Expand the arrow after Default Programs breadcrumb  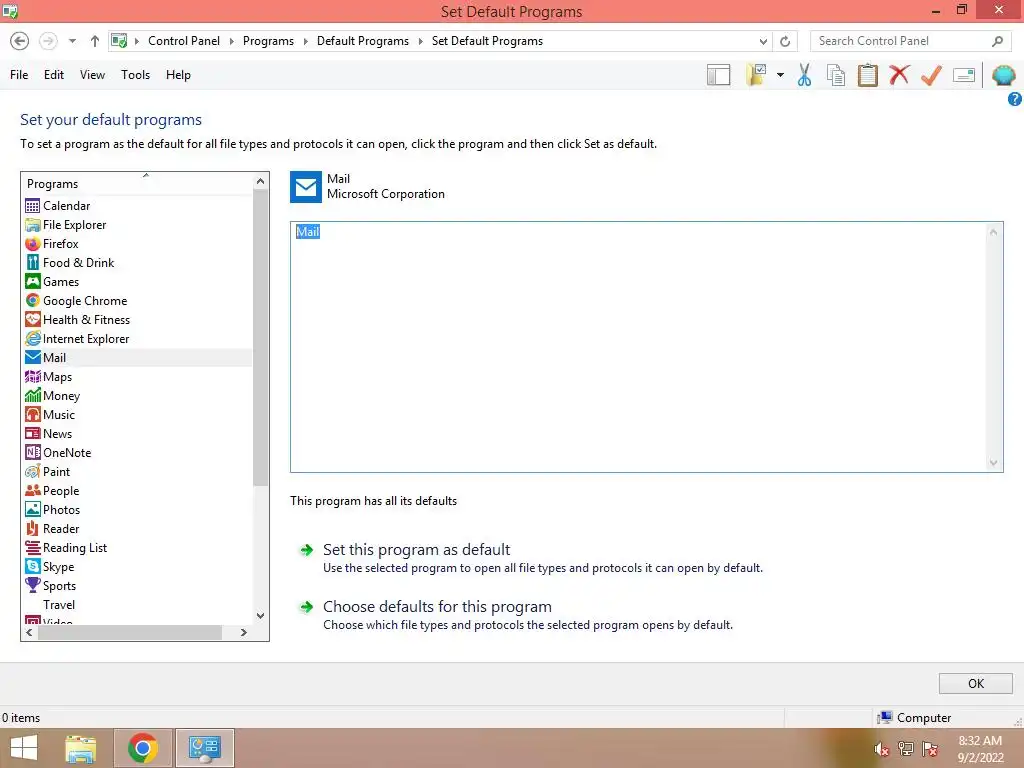coord(420,41)
